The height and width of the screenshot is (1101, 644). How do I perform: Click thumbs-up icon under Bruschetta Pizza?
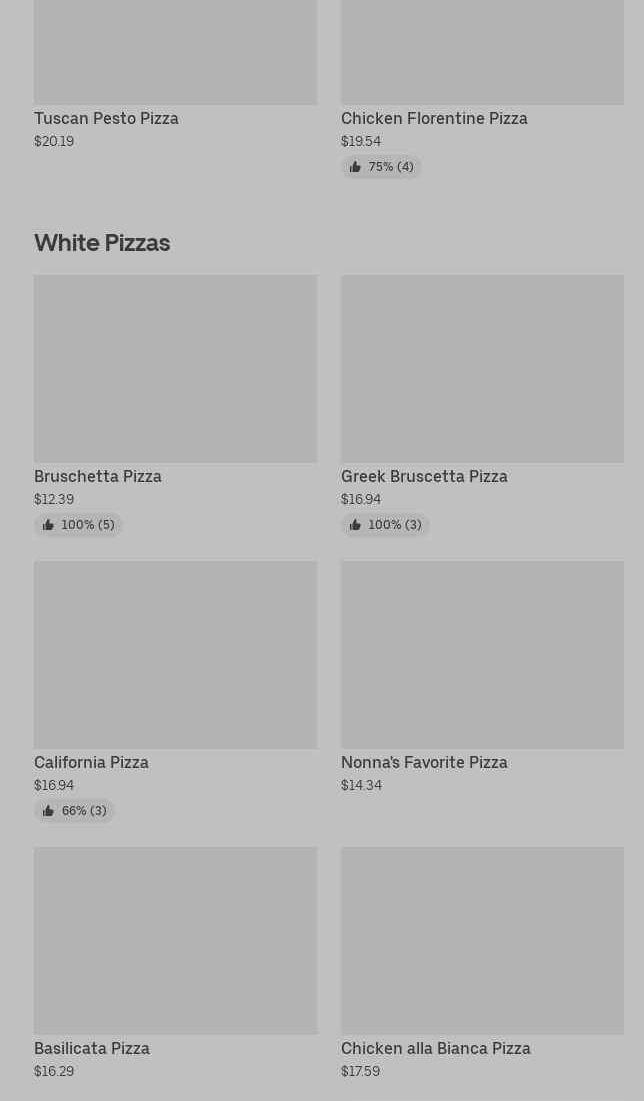pos(48,525)
